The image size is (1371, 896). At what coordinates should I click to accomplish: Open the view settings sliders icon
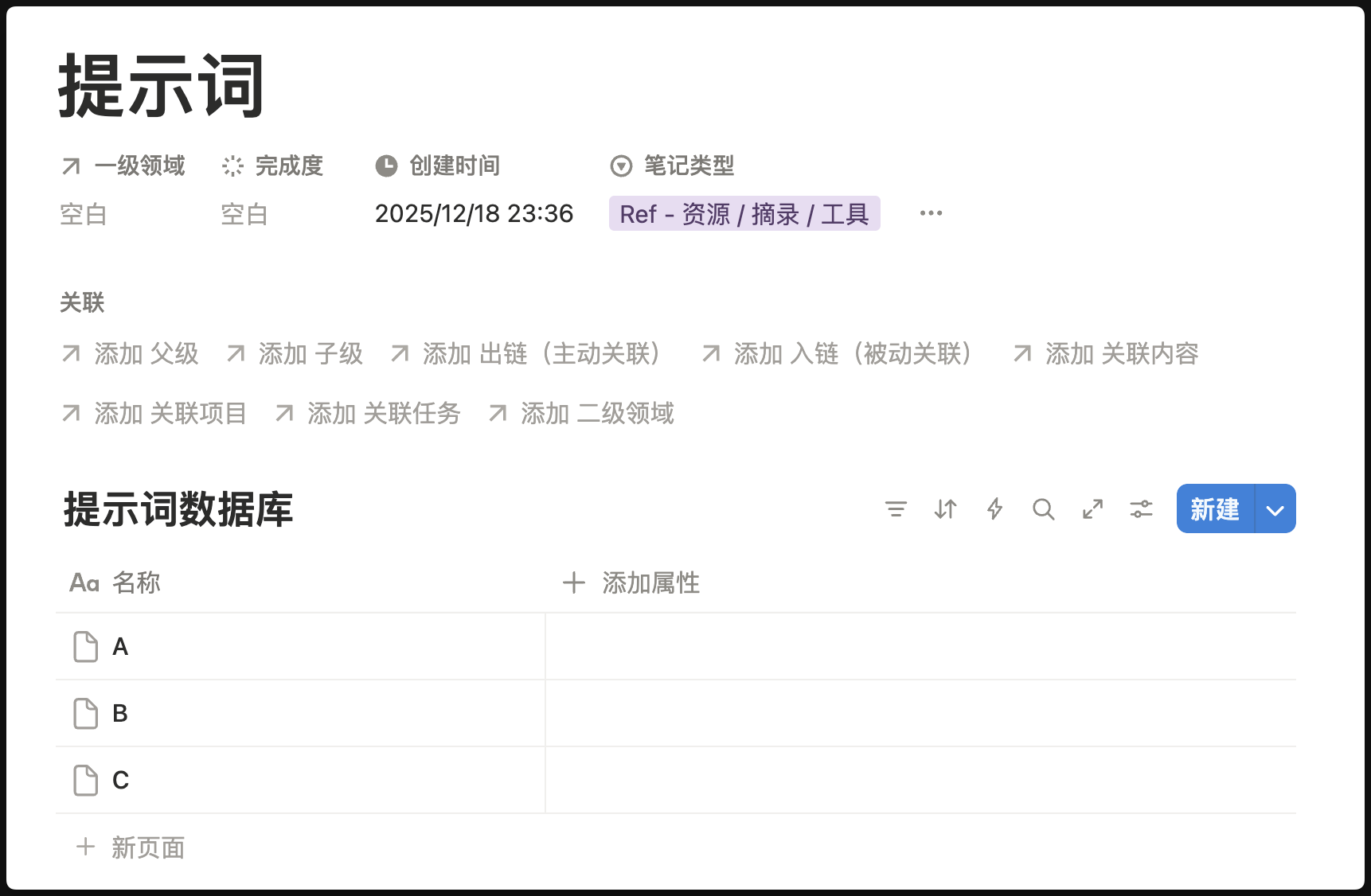tap(1141, 509)
